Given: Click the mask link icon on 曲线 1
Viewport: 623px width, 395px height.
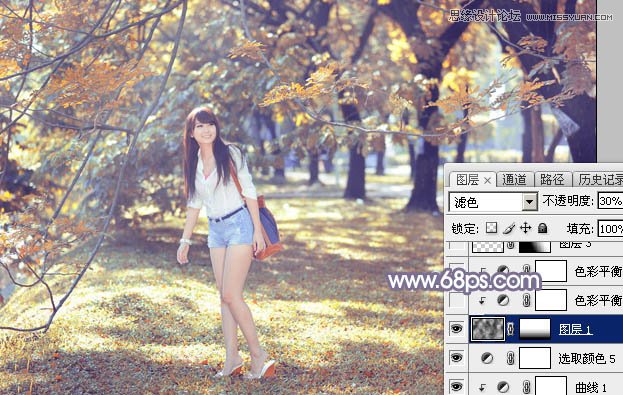Looking at the screenshot, I should tap(526, 387).
